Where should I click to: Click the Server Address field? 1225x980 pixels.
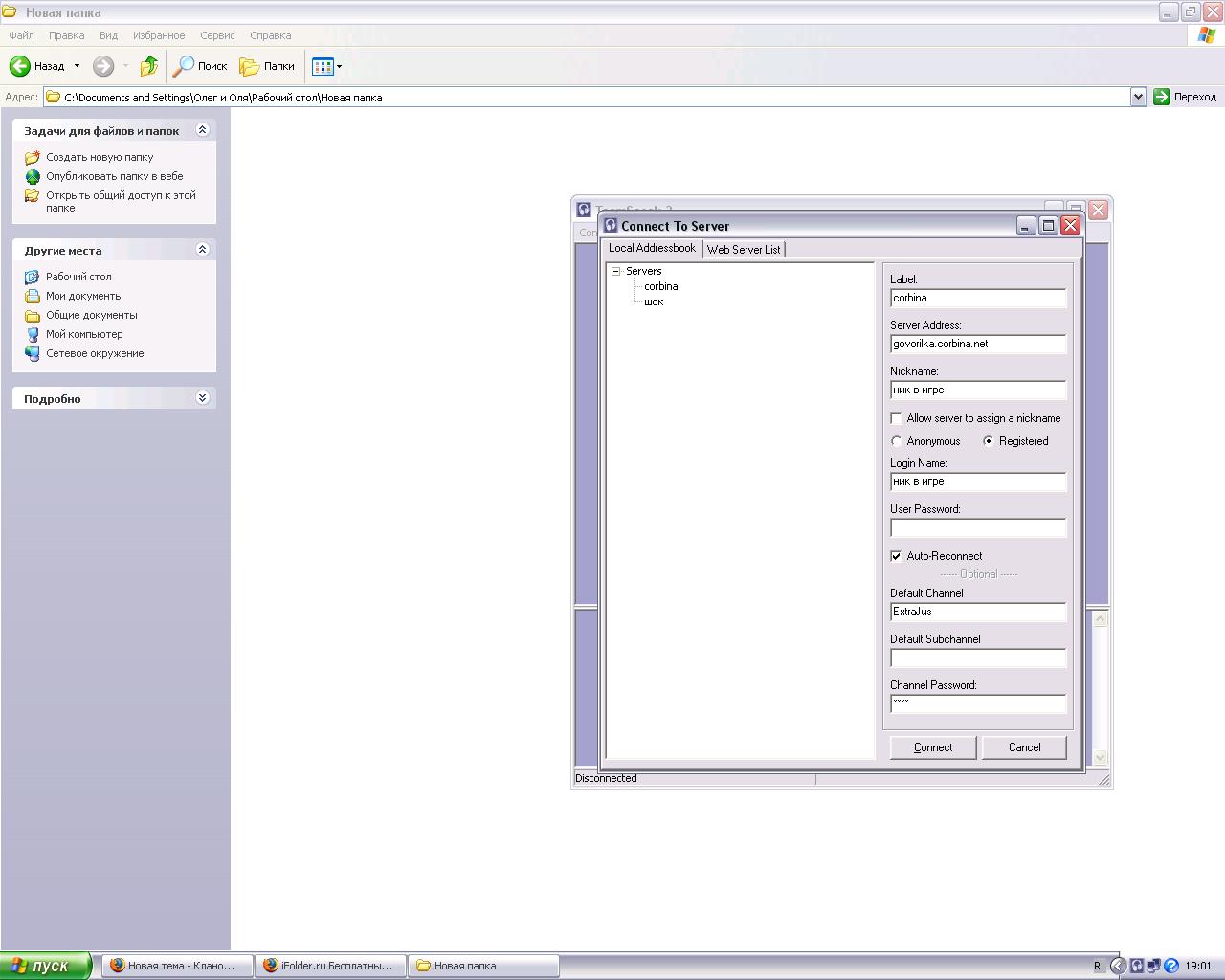(978, 344)
